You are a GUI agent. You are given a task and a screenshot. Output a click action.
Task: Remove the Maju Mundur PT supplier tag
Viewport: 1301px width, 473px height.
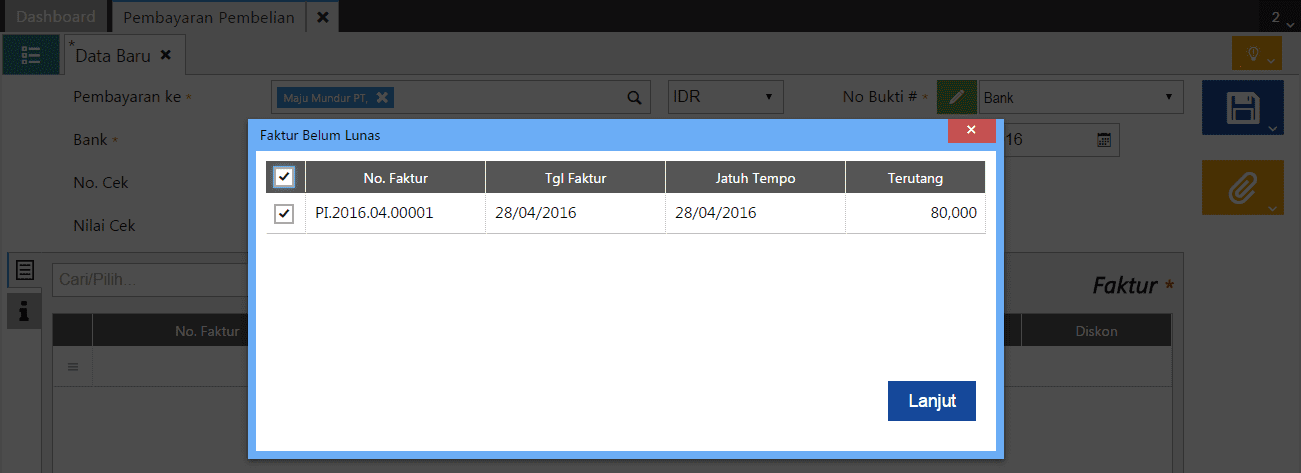coord(382,97)
